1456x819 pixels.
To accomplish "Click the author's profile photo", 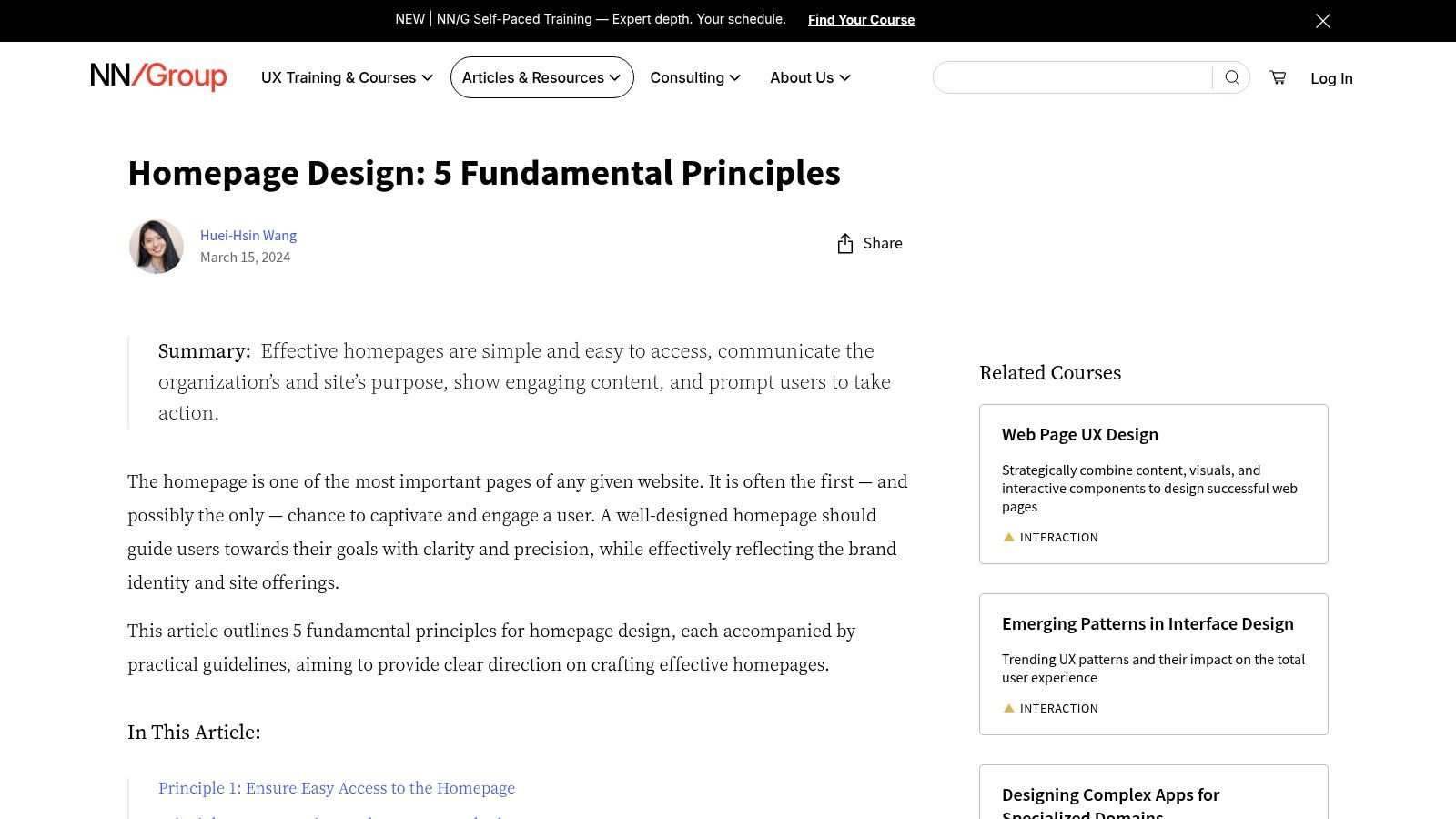I will coord(156,246).
